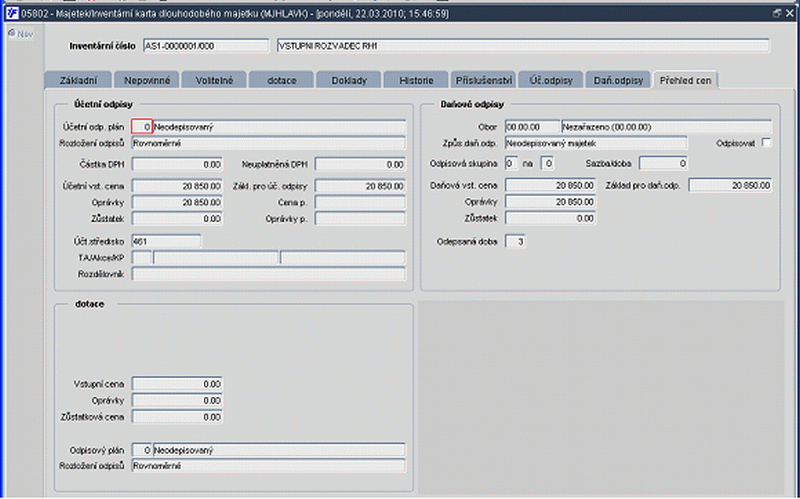Click the Zůstatek field in Daňové odpisy
Image resolution: width=800 pixels, height=499 pixels.
click(x=550, y=218)
